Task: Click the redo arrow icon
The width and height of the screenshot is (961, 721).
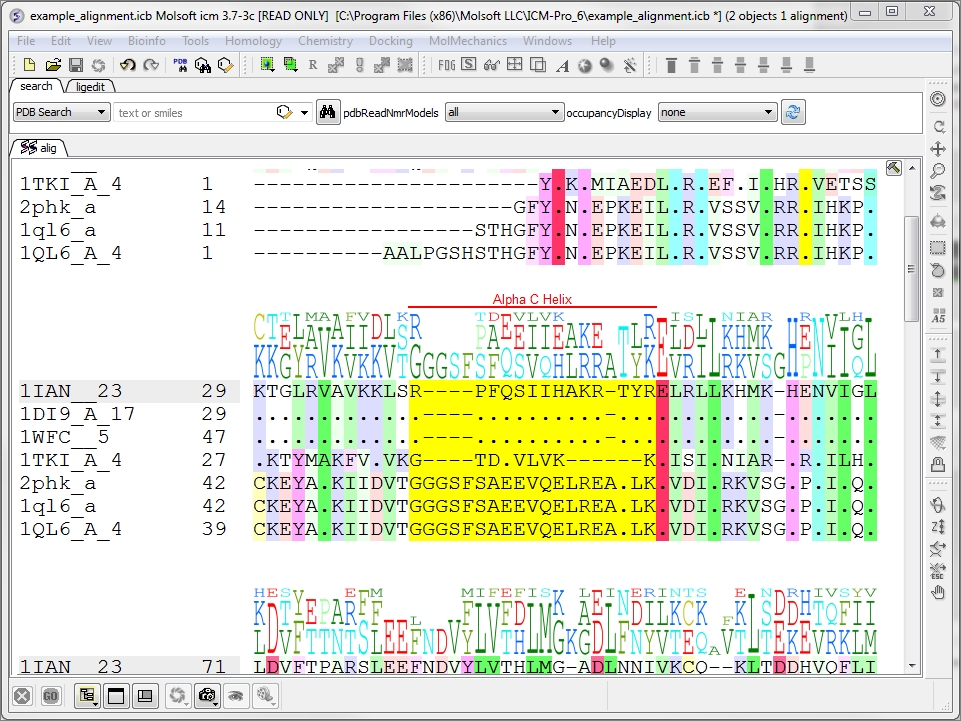Action: click(x=151, y=65)
